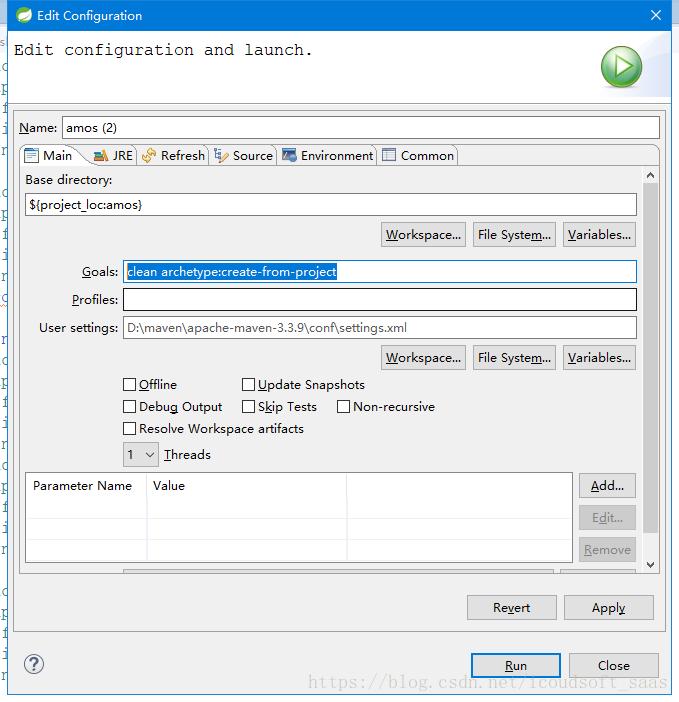This screenshot has width=679, height=702.
Task: Check the Skip Tests option
Action: [248, 407]
